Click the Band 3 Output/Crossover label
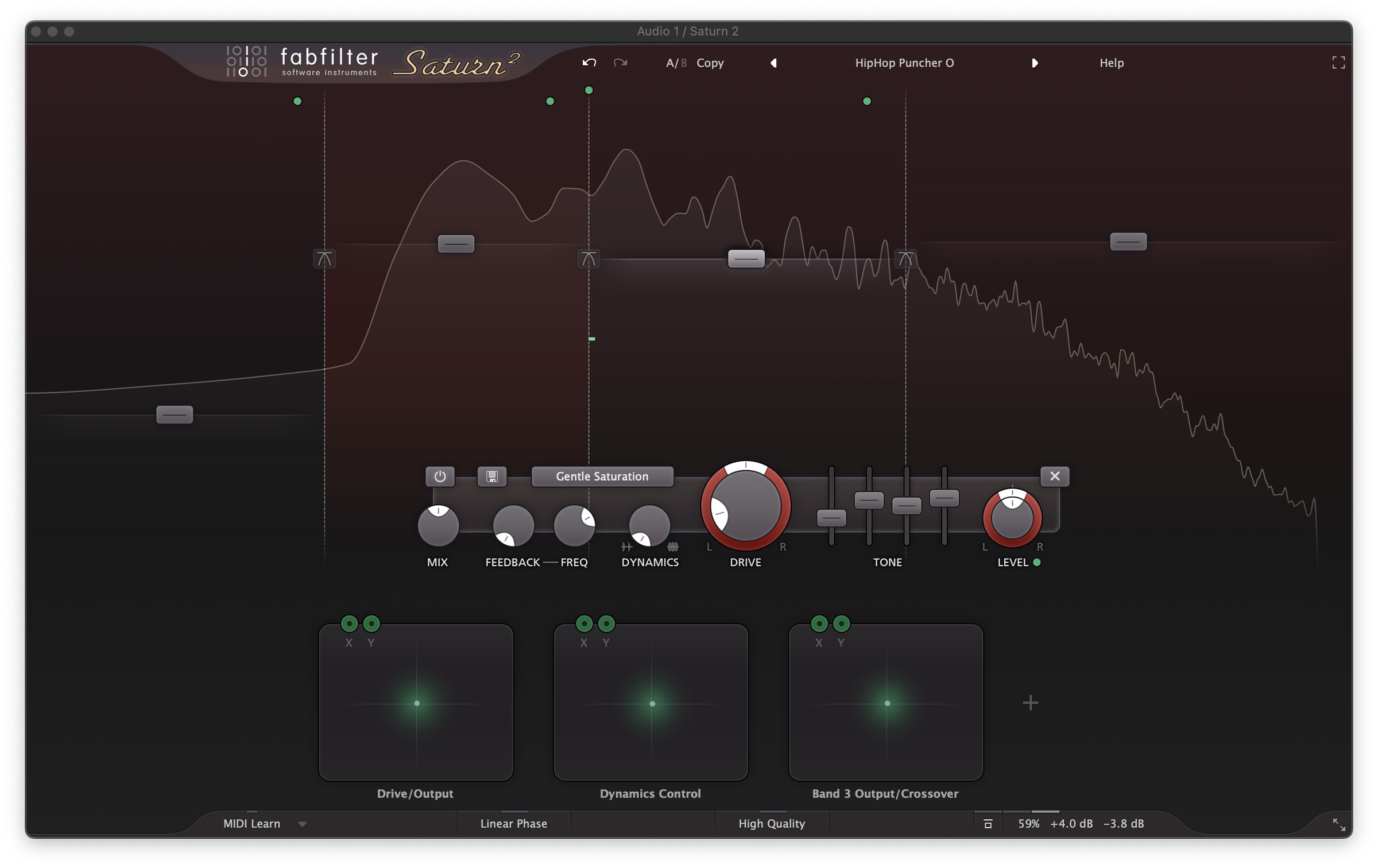This screenshot has width=1378, height=868. point(885,794)
